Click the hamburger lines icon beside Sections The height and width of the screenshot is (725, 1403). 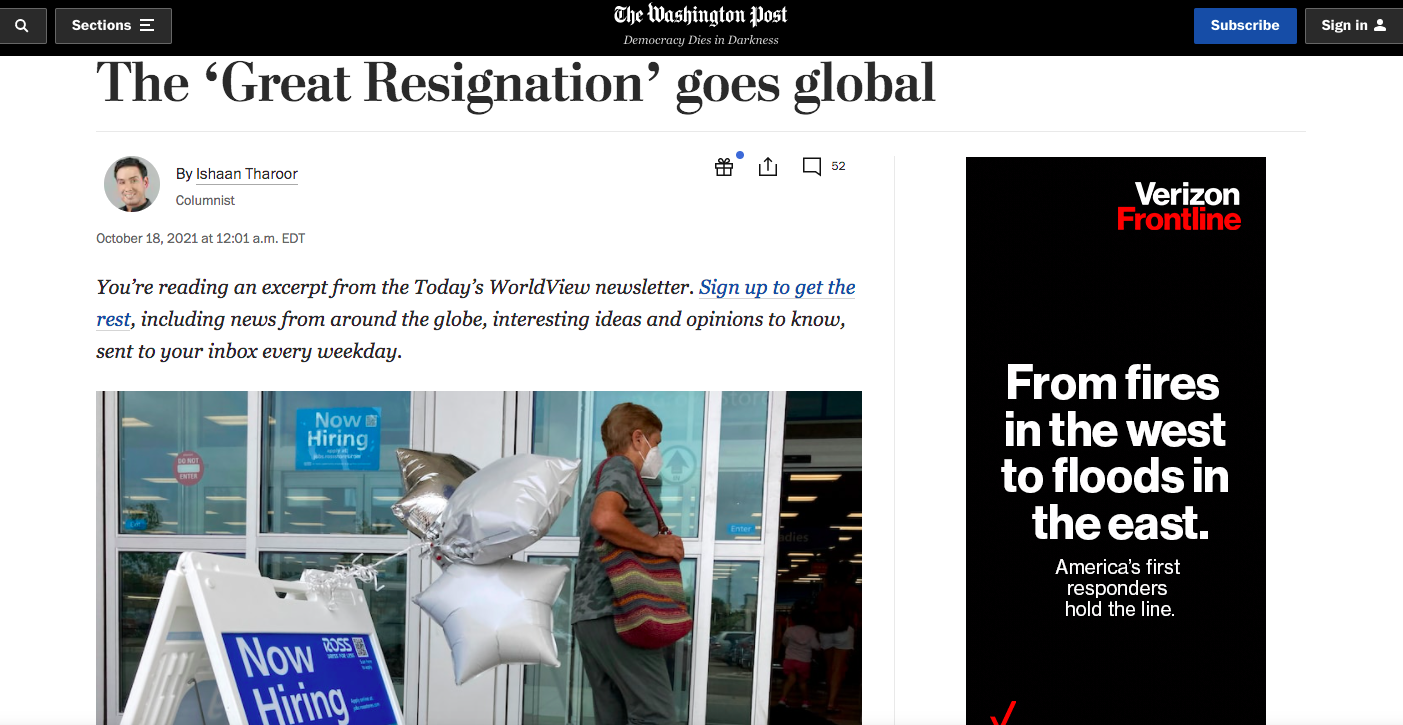147,26
